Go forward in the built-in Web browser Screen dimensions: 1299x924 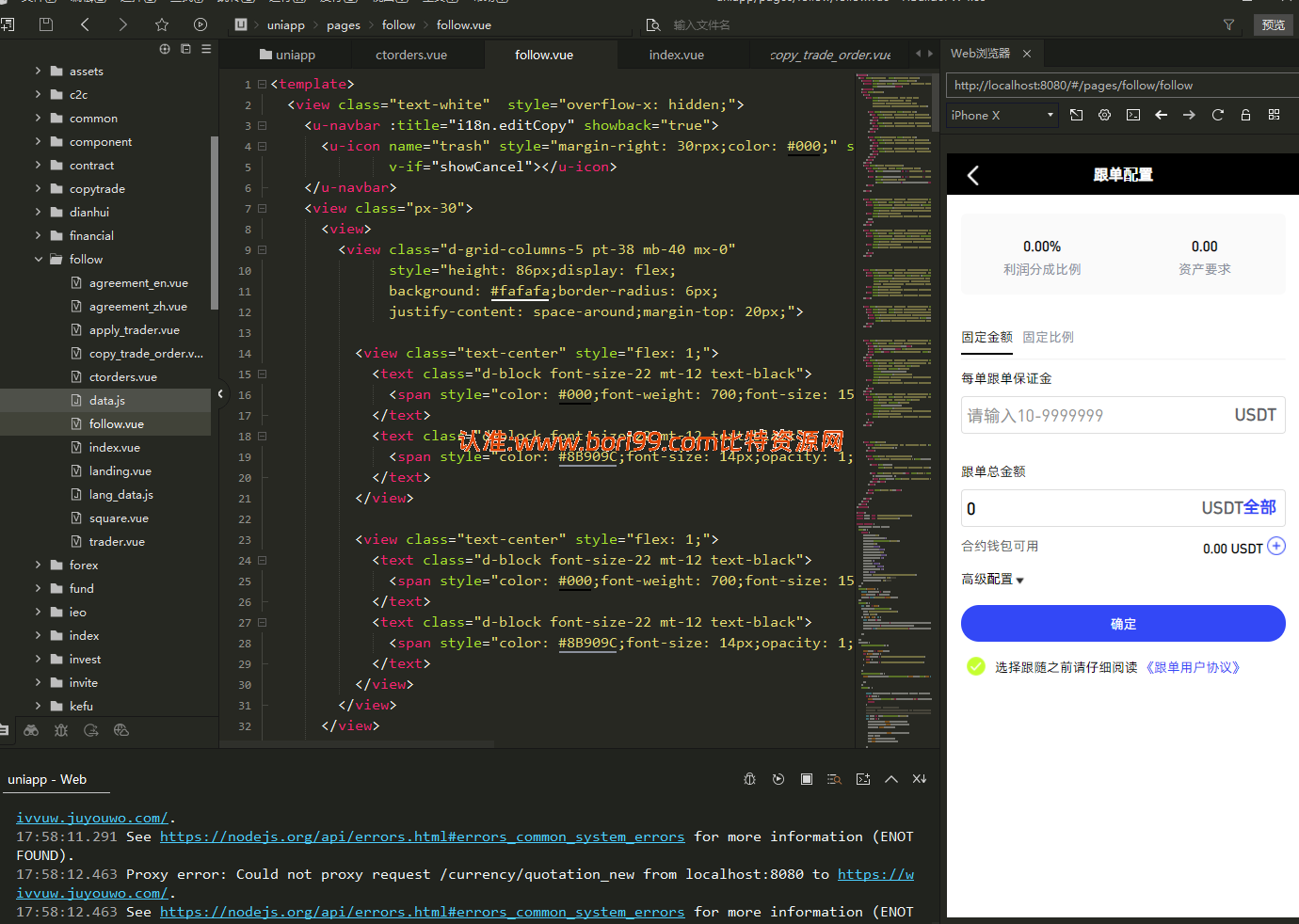pos(1190,115)
